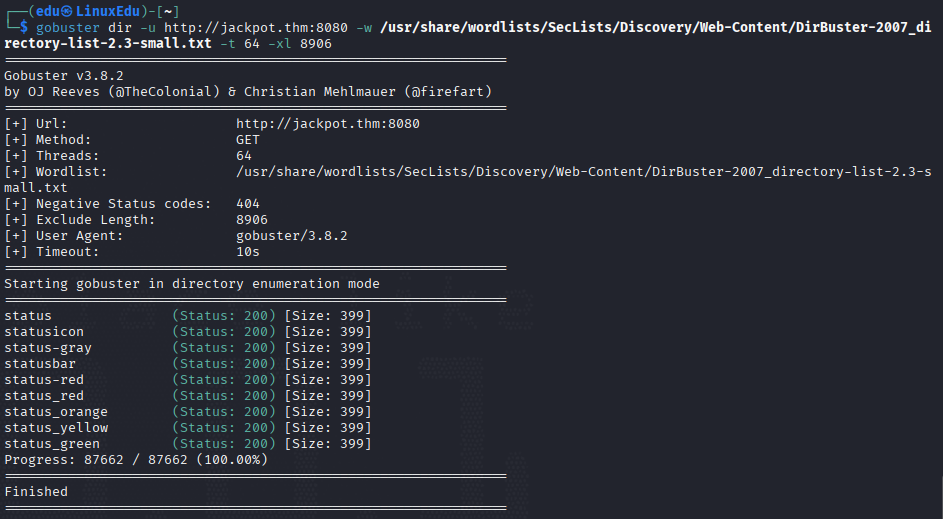943x519 pixels.
Task: Click the authors line mentioning @firefart
Action: coord(248,91)
